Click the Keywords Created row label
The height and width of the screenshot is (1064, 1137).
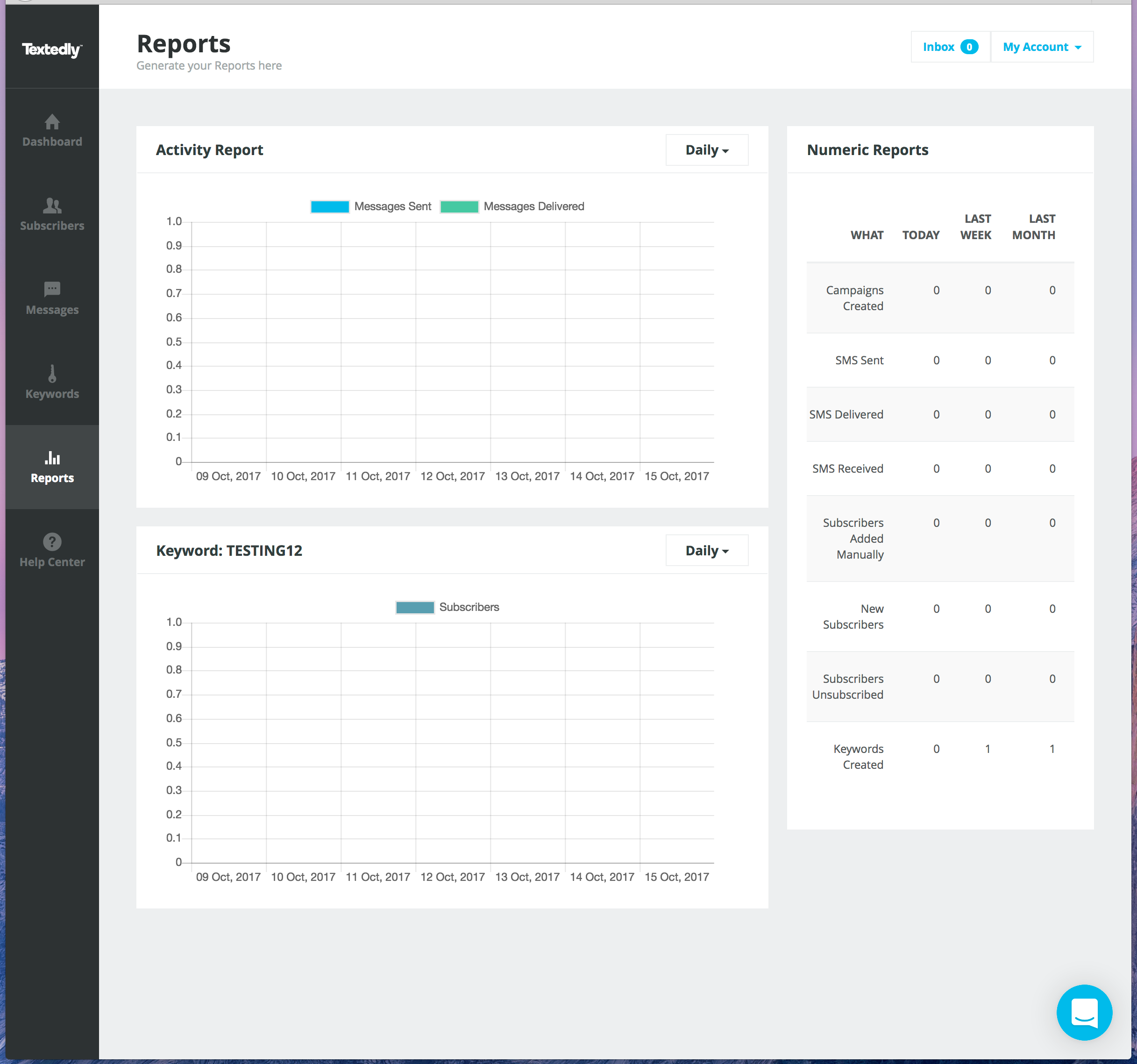tap(858, 757)
